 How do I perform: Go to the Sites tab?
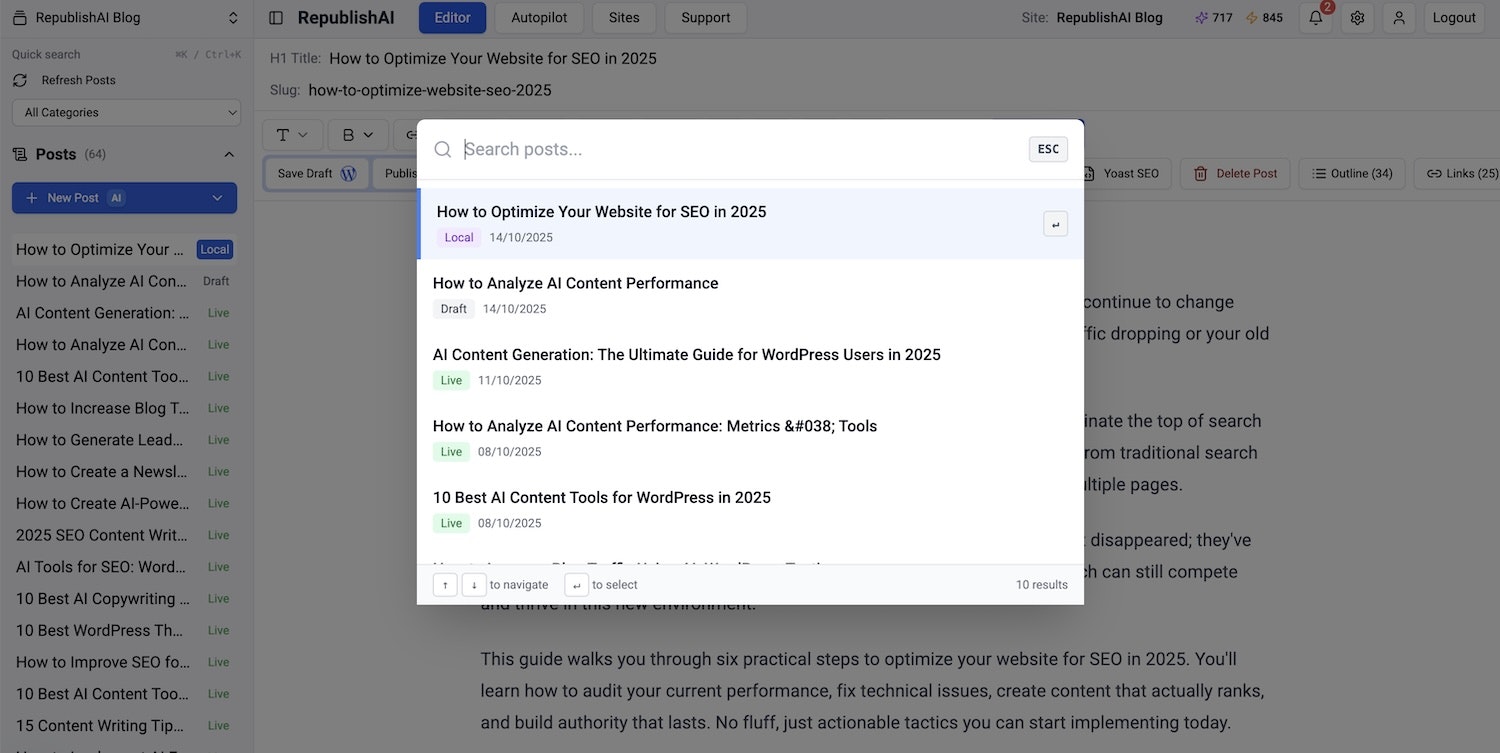tap(624, 18)
